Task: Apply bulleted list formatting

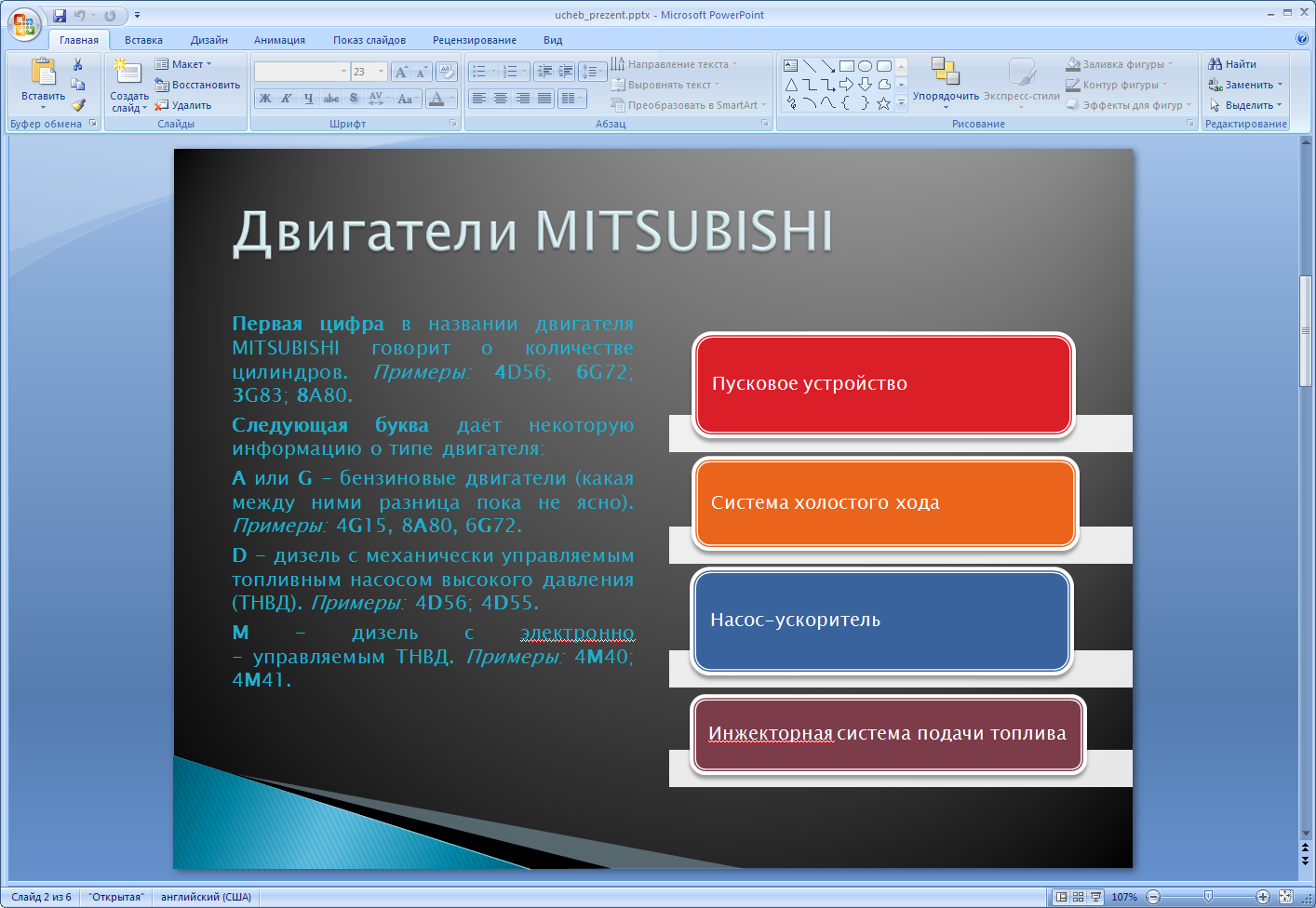Action: [x=483, y=72]
